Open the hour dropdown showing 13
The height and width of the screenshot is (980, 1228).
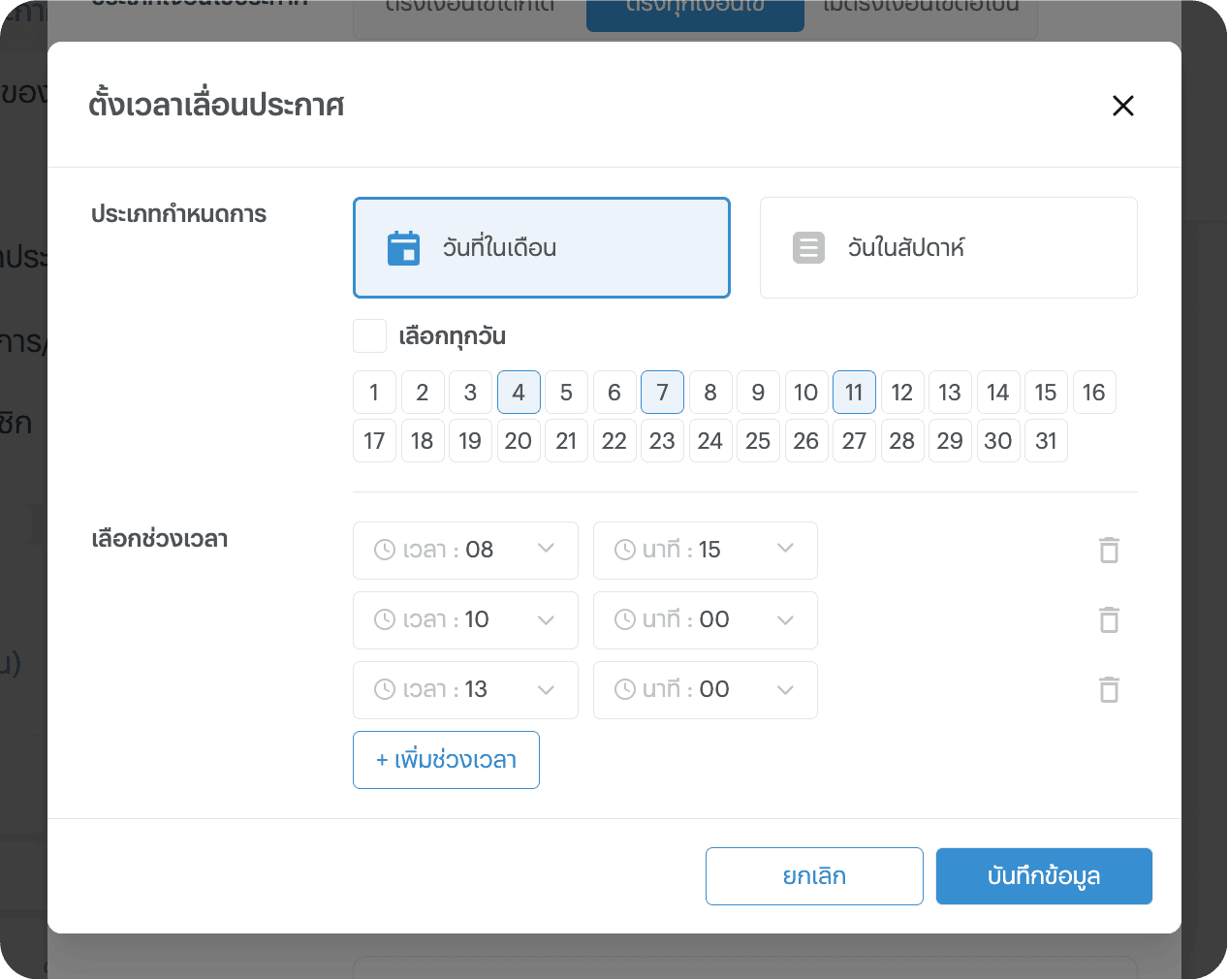466,690
